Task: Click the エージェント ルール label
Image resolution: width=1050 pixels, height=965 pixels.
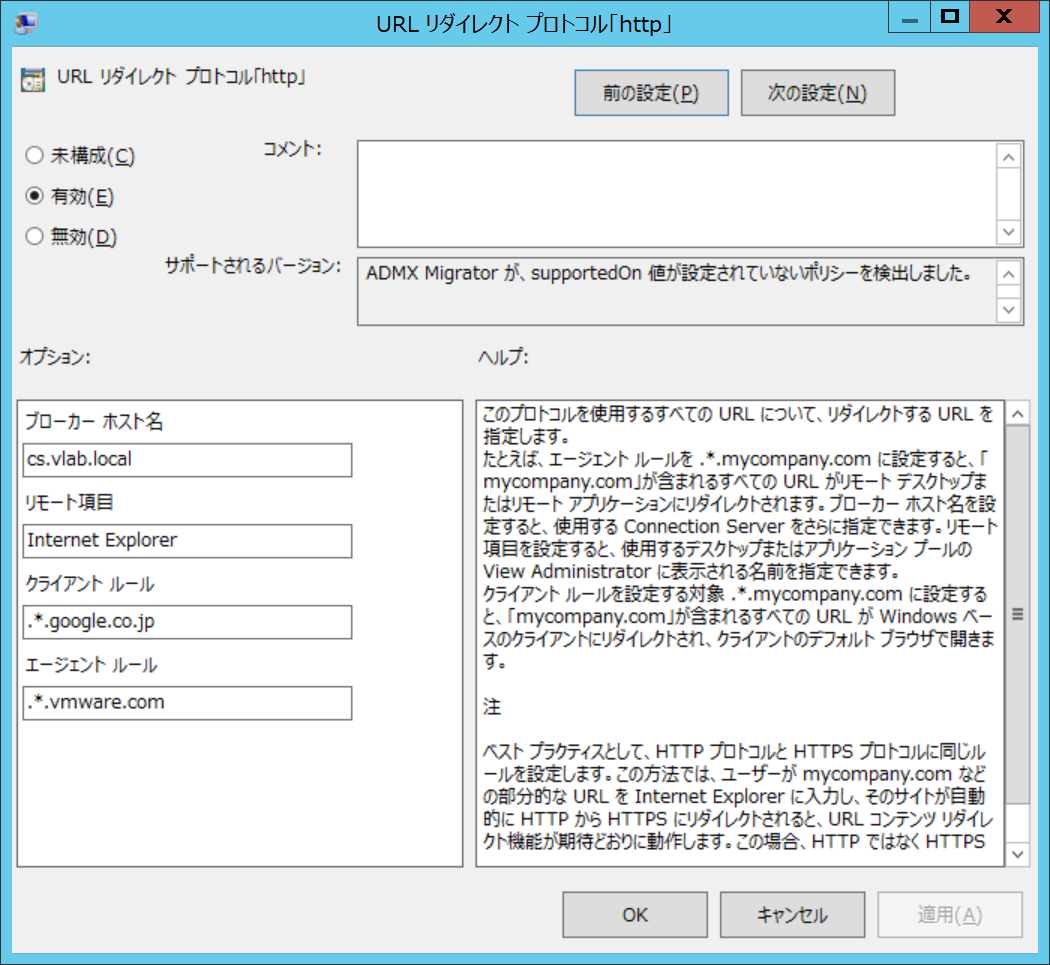Action: tap(92, 665)
